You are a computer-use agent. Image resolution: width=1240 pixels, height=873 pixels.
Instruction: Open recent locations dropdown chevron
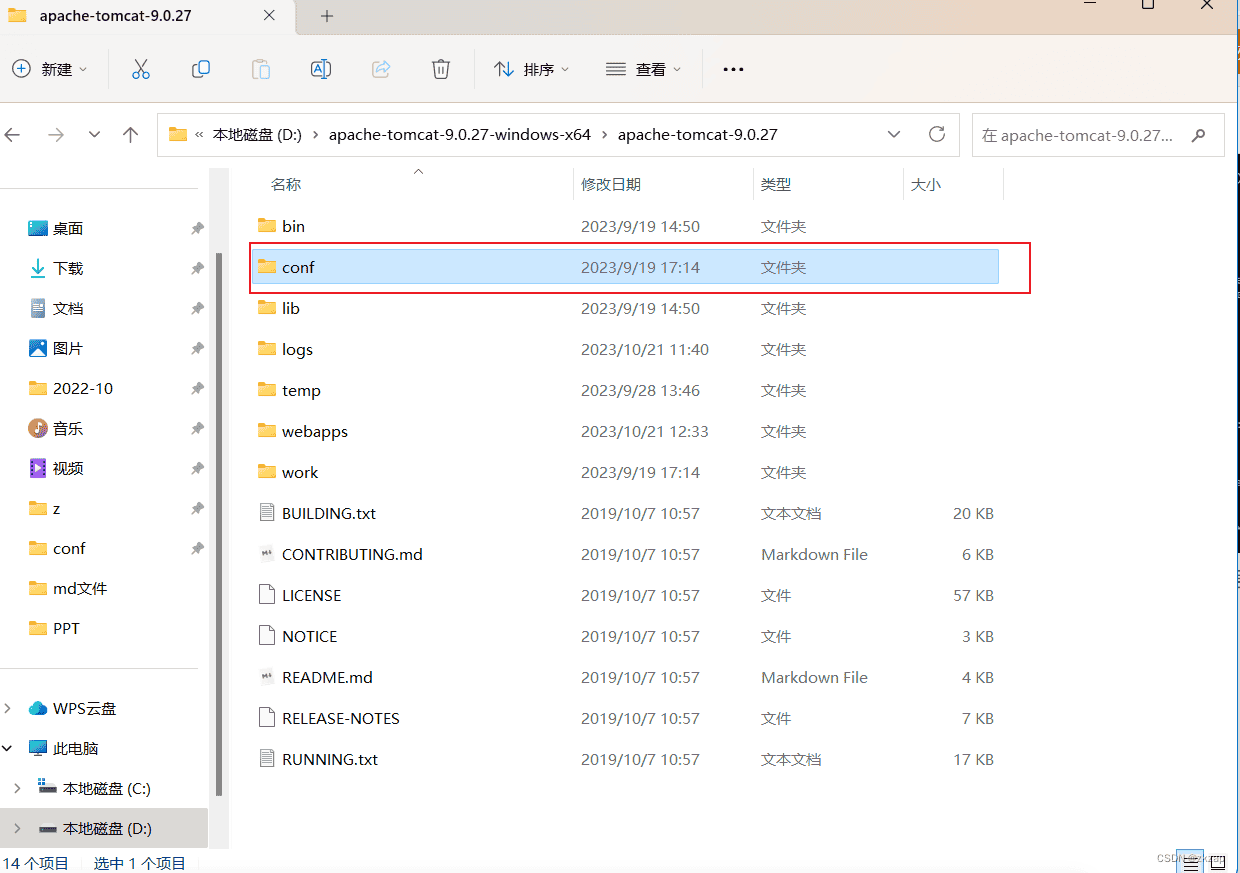tap(94, 134)
